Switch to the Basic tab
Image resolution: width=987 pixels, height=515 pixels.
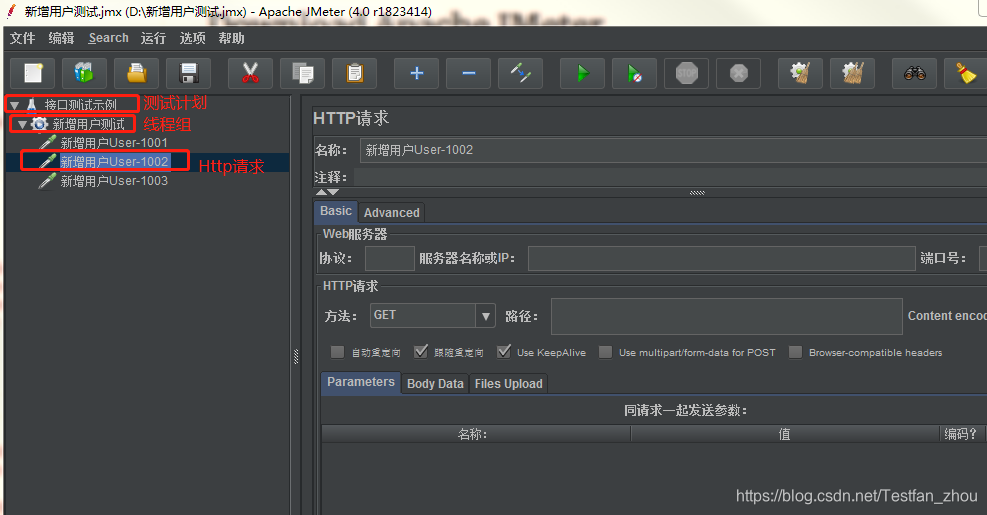click(336, 212)
